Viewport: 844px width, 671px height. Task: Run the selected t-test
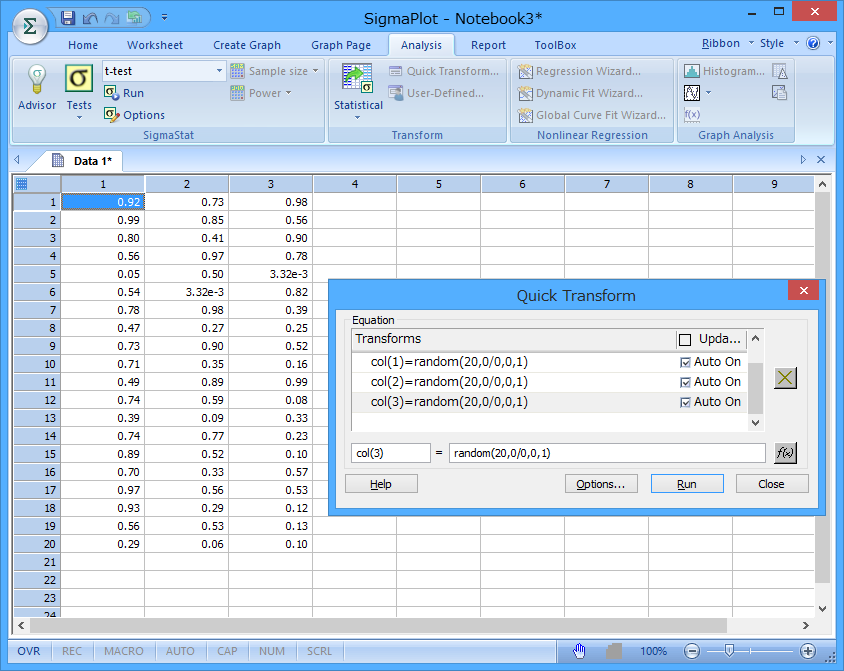tap(124, 93)
